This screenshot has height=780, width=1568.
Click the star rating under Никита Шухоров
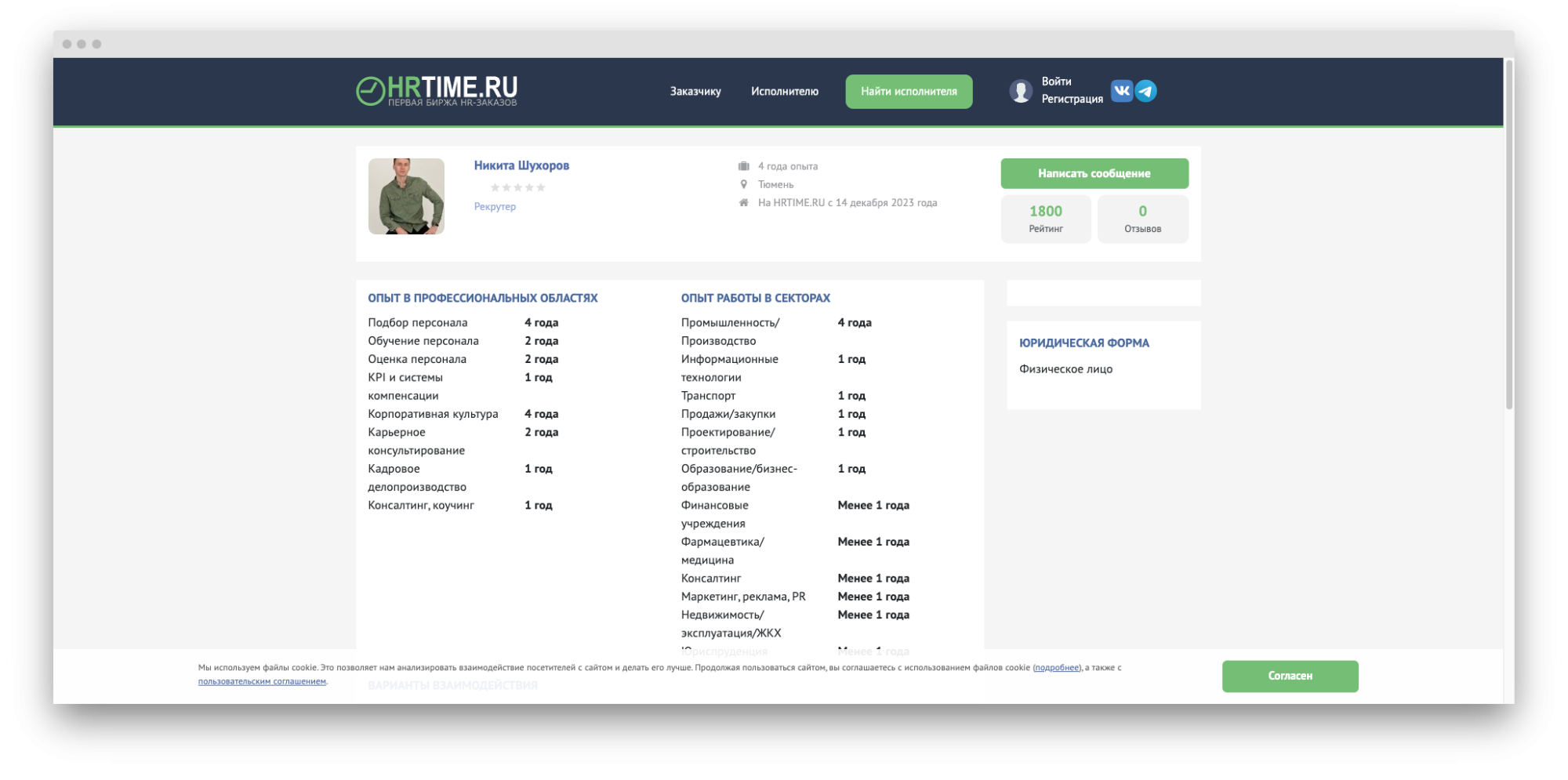pyautogui.click(x=517, y=187)
